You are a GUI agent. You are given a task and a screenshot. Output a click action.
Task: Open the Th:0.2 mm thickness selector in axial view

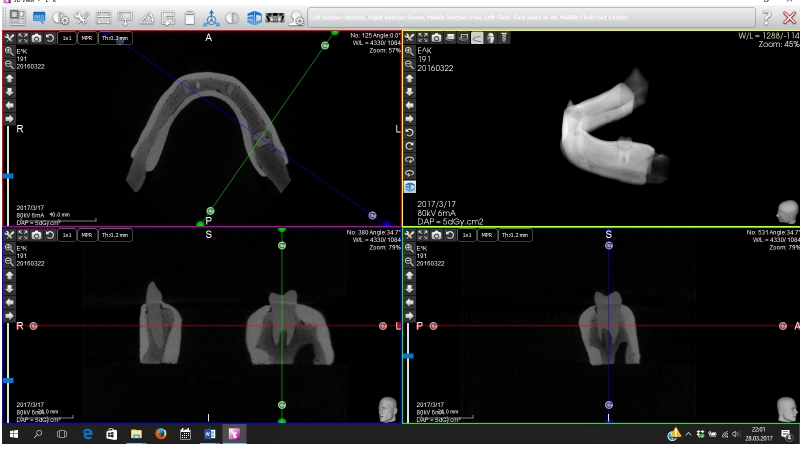pos(115,38)
